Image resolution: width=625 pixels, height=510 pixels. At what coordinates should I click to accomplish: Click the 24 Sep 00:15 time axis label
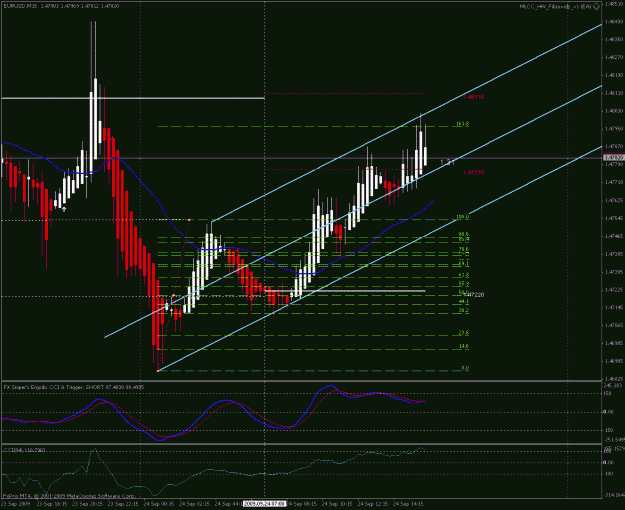[x=159, y=504]
